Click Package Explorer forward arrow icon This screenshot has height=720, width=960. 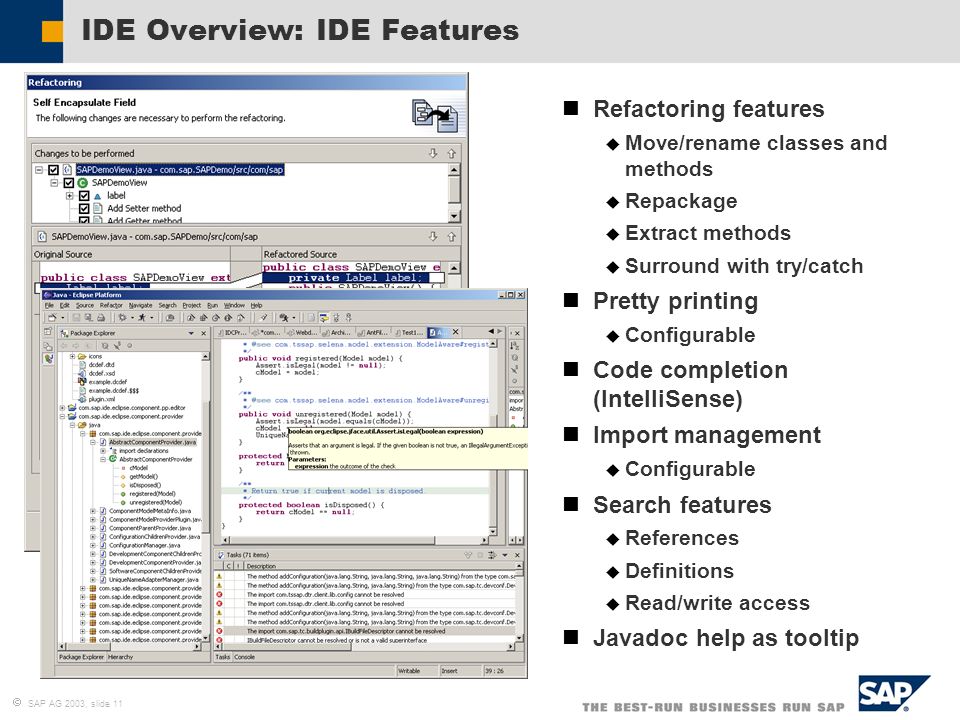(x=76, y=346)
